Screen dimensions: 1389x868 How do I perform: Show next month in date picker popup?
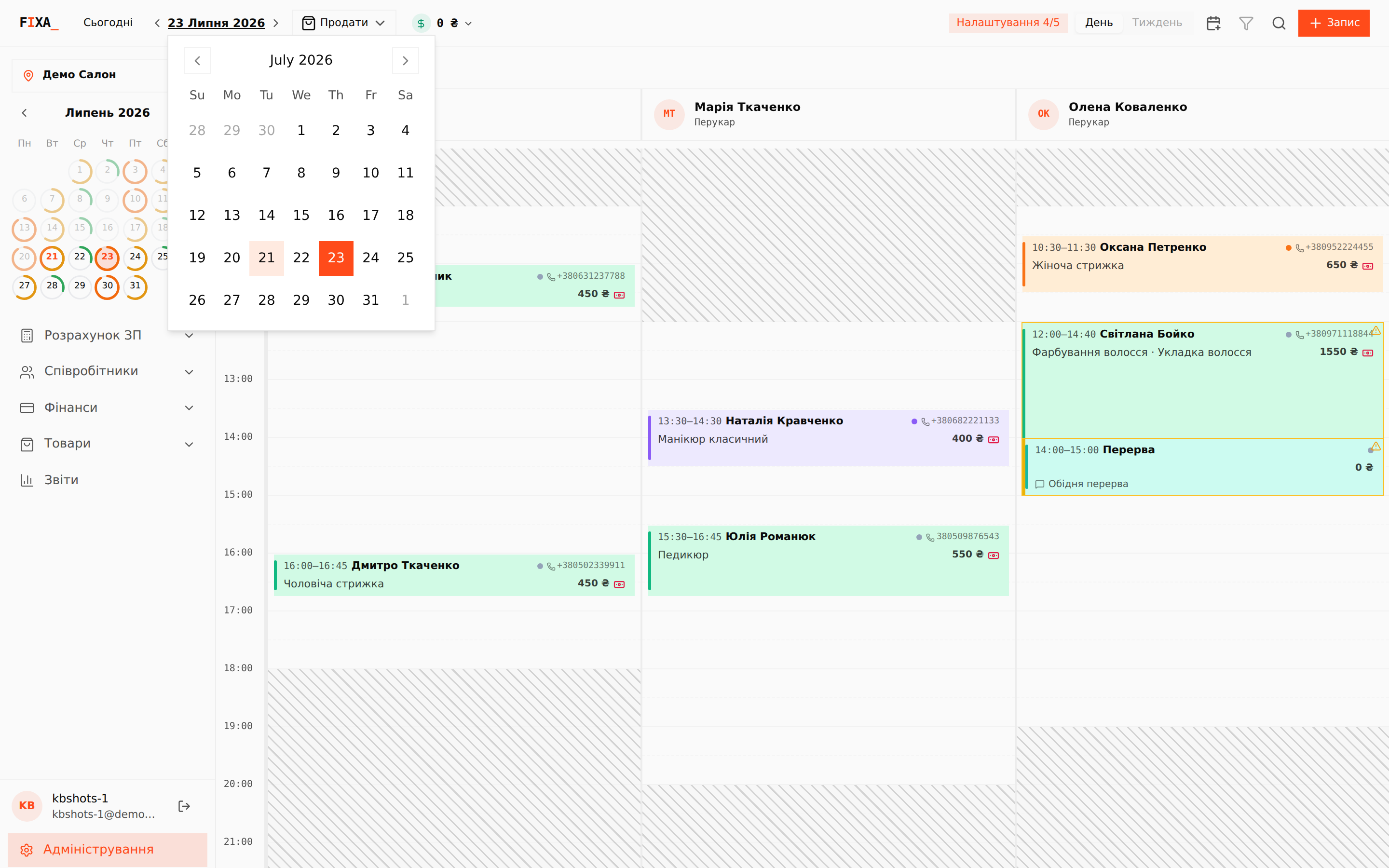coord(405,61)
